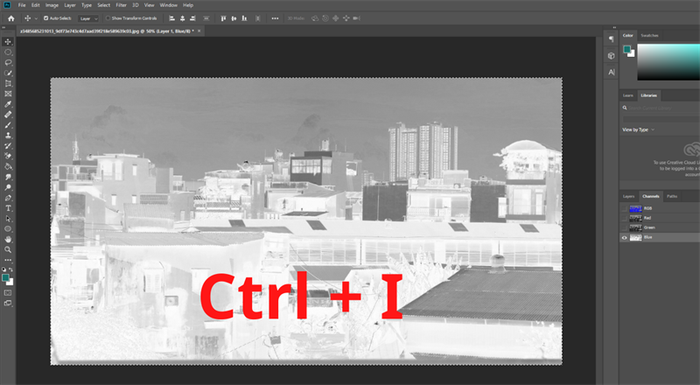Select the Crop tool
Viewport: 700px width, 385px height.
tap(8, 84)
